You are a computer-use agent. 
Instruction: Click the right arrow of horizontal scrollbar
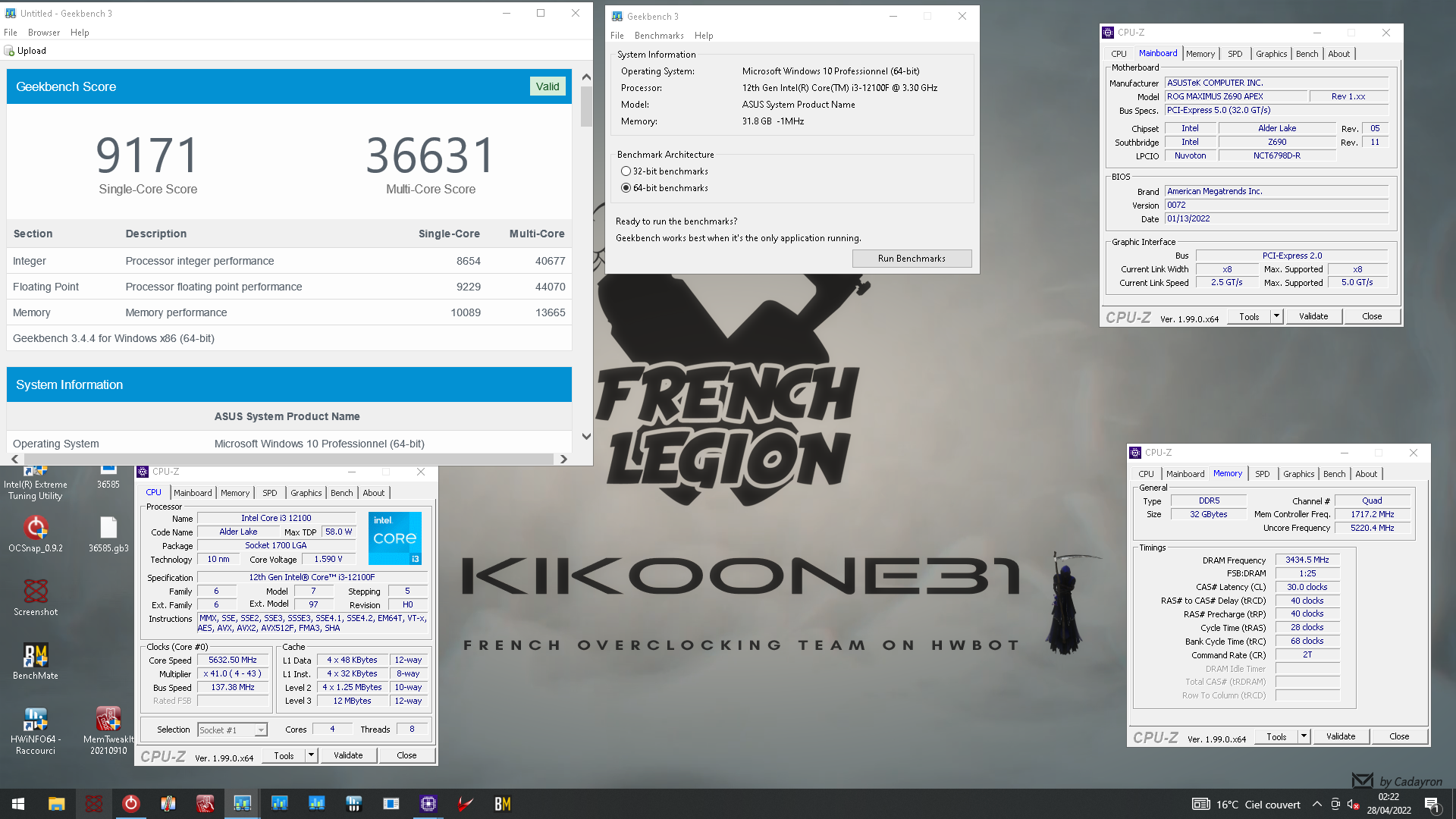[563, 460]
